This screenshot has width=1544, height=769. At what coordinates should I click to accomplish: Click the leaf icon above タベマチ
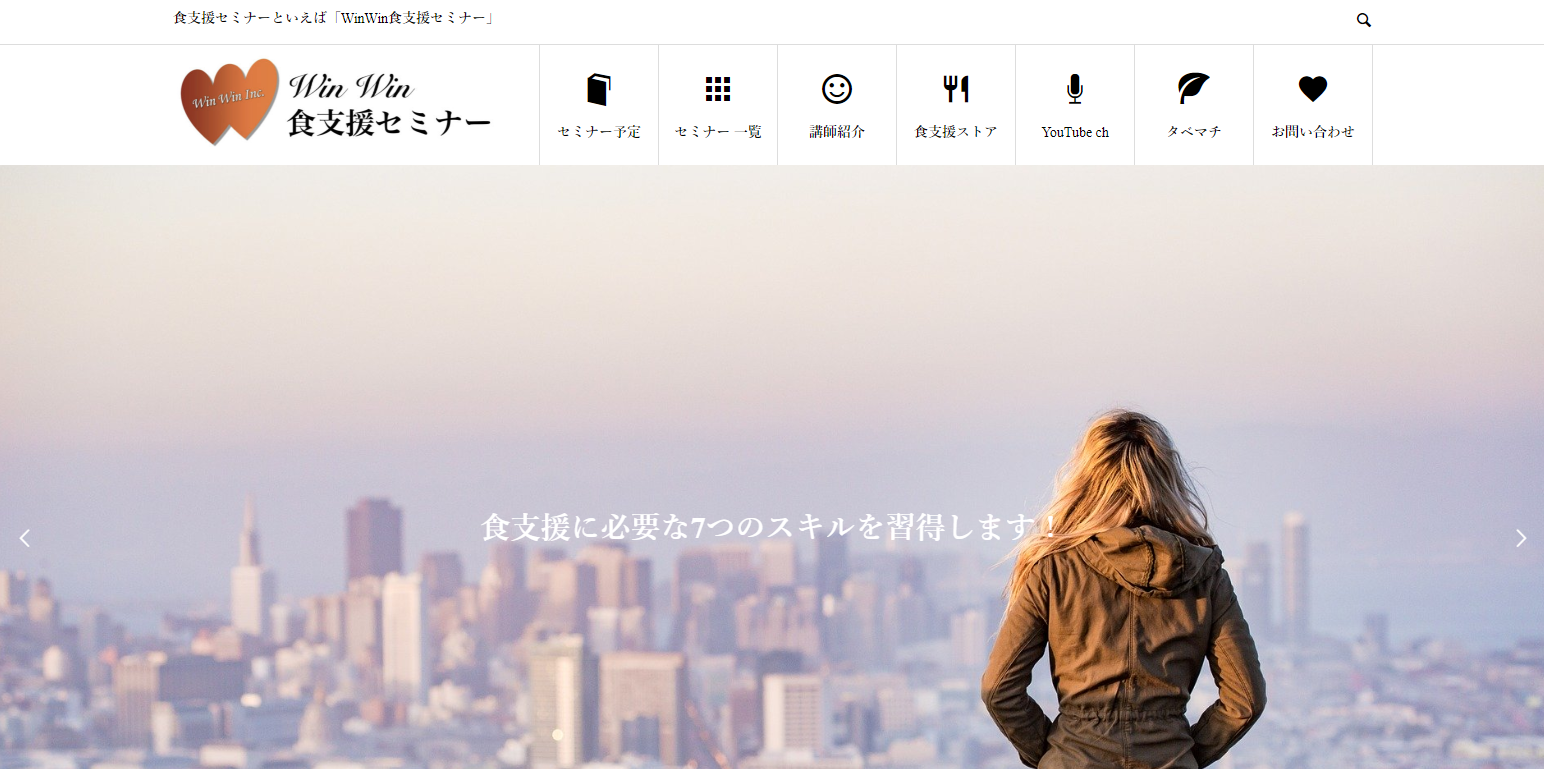coord(1193,89)
